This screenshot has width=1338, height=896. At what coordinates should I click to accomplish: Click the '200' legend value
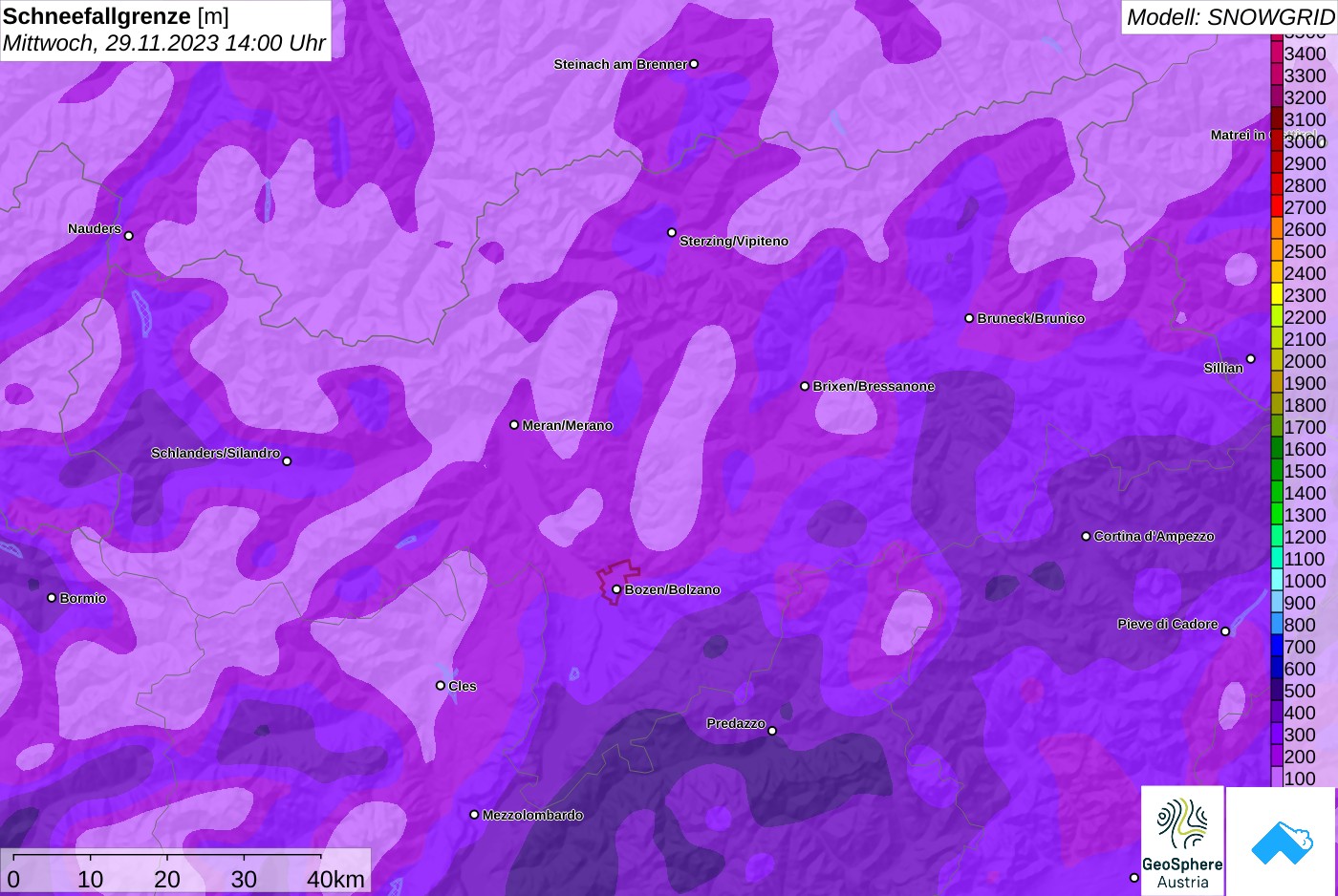coord(1300,757)
